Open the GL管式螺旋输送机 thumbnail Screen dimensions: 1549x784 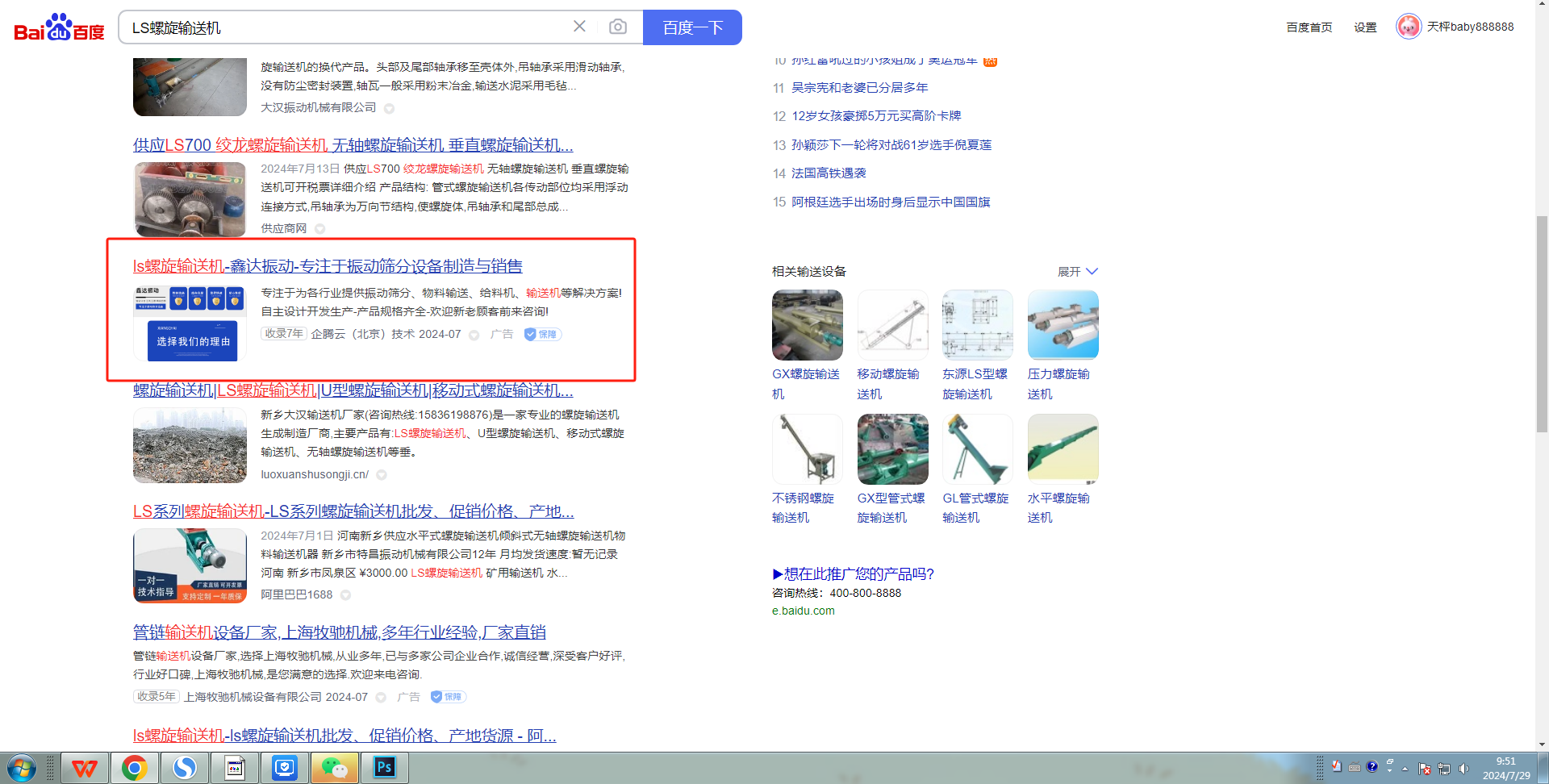[978, 449]
